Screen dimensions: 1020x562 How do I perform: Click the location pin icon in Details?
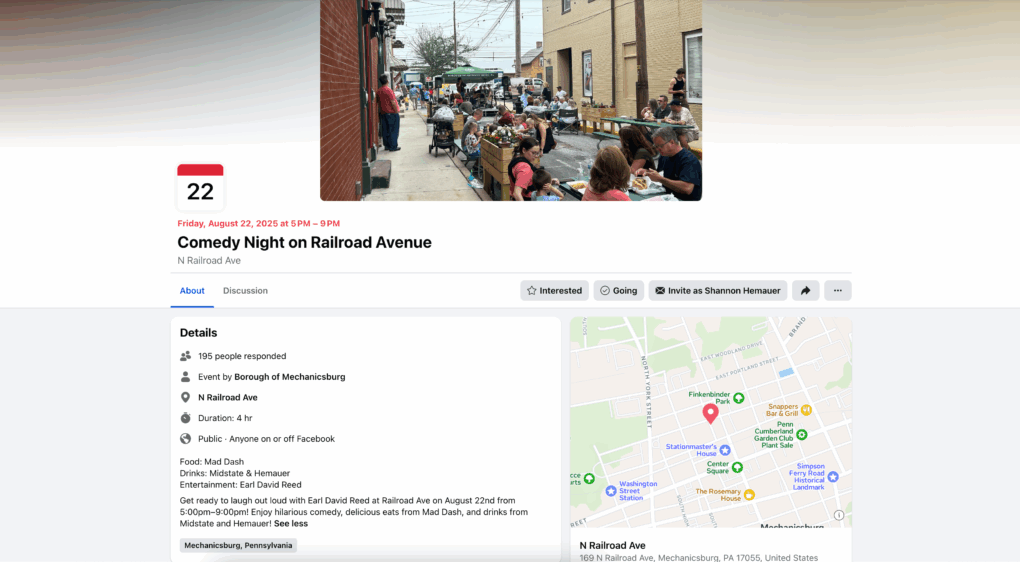pyautogui.click(x=185, y=397)
